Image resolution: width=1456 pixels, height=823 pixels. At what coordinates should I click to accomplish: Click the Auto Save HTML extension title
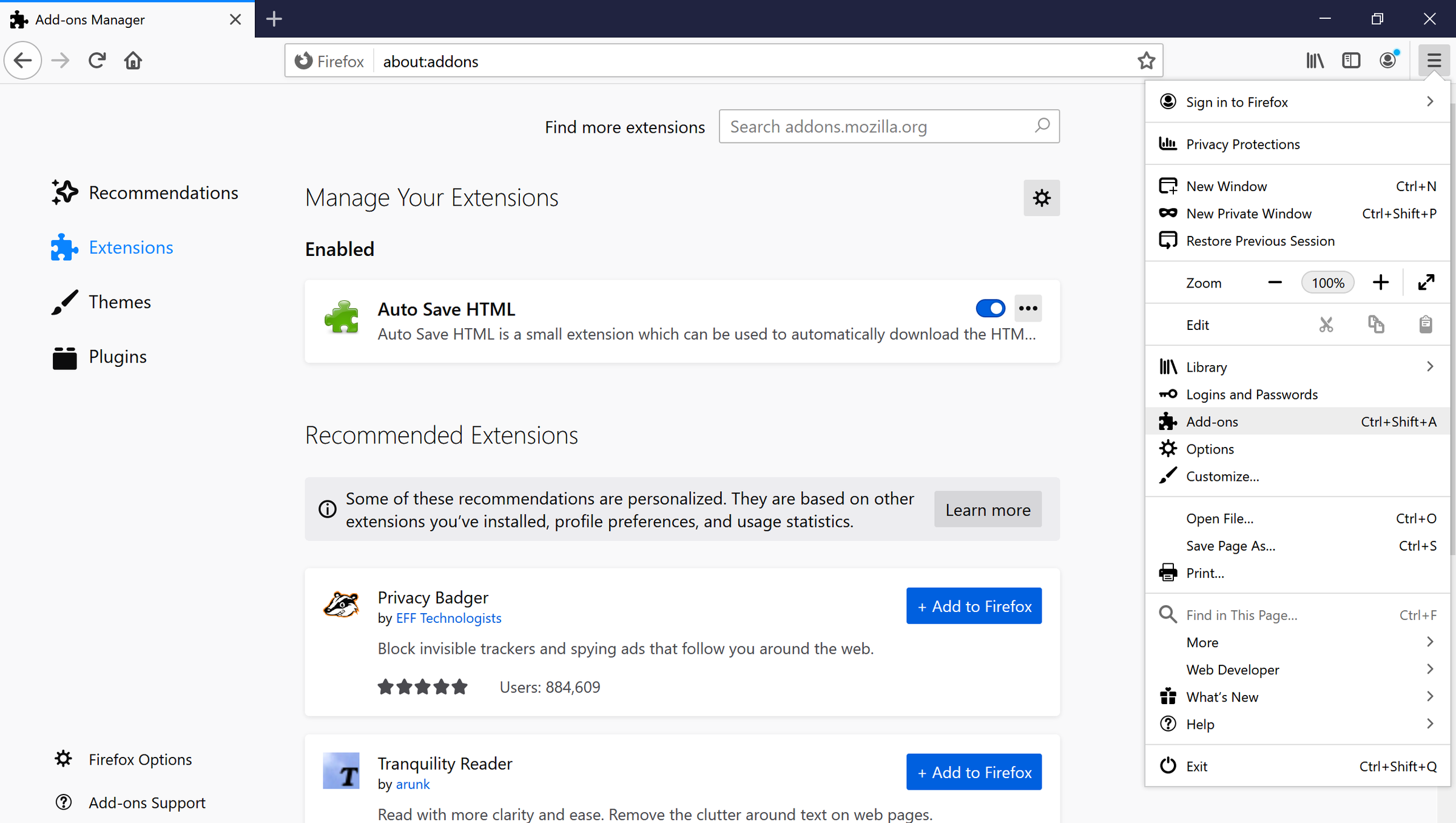(446, 309)
